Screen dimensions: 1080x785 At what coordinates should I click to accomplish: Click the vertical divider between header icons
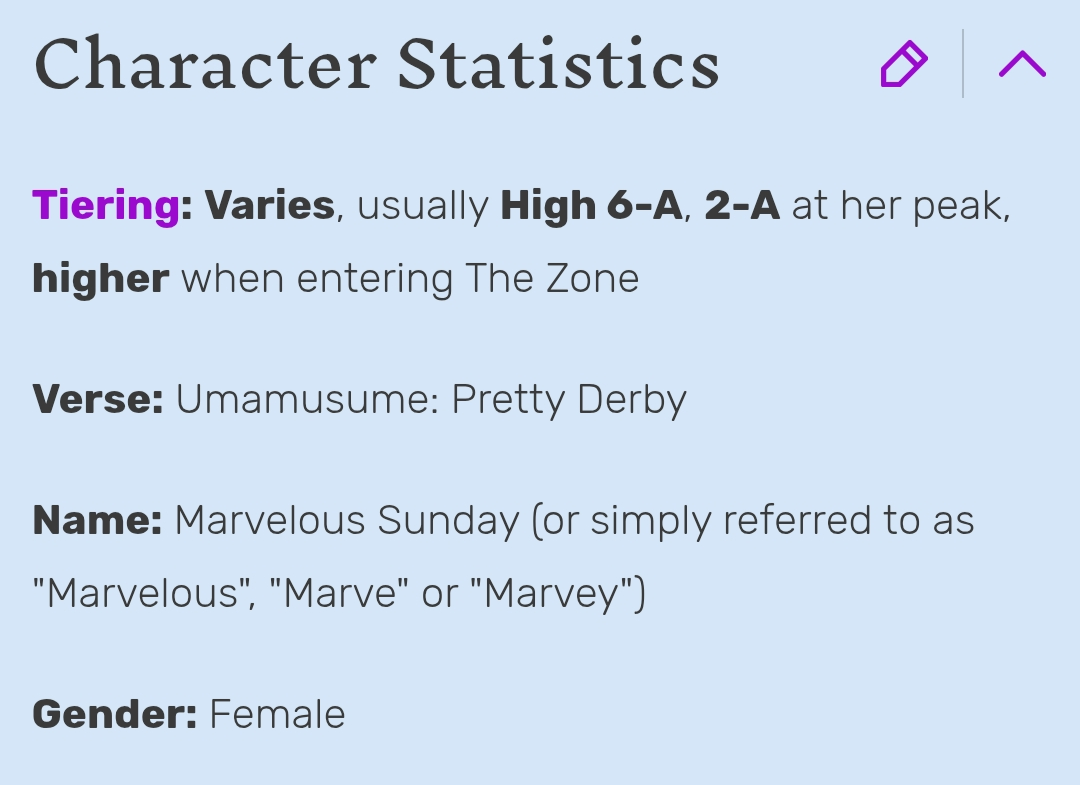(x=963, y=63)
